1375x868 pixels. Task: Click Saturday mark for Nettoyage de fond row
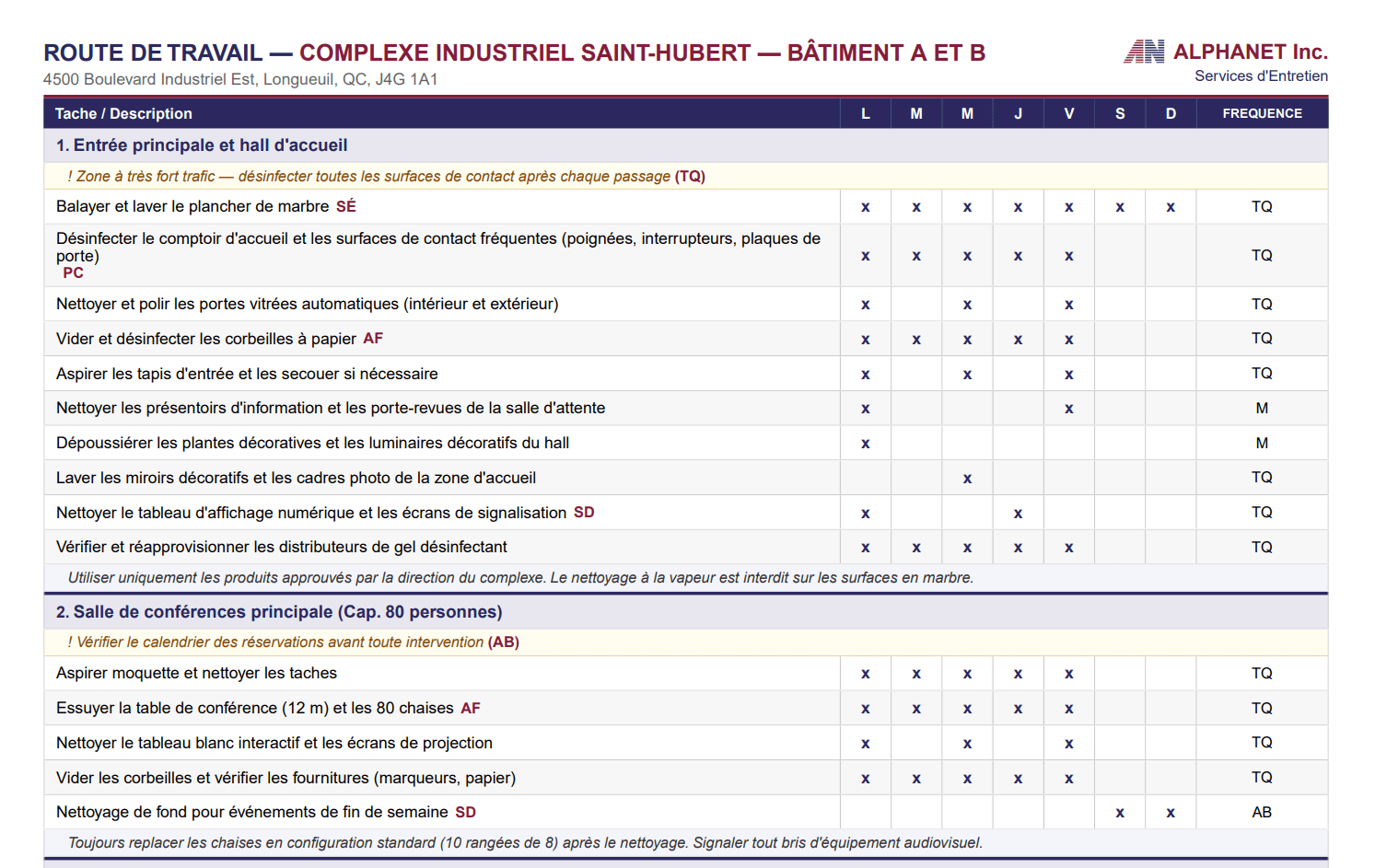[1120, 813]
